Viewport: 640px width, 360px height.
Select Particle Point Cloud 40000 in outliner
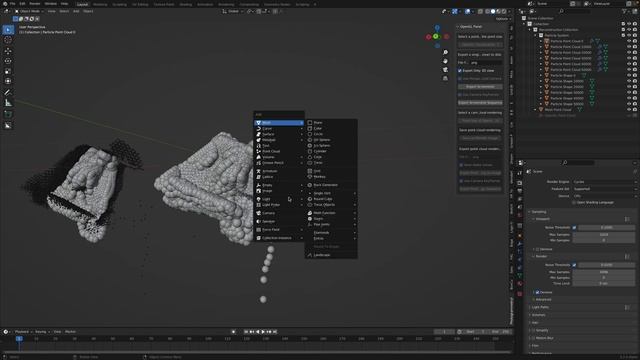pos(571,64)
